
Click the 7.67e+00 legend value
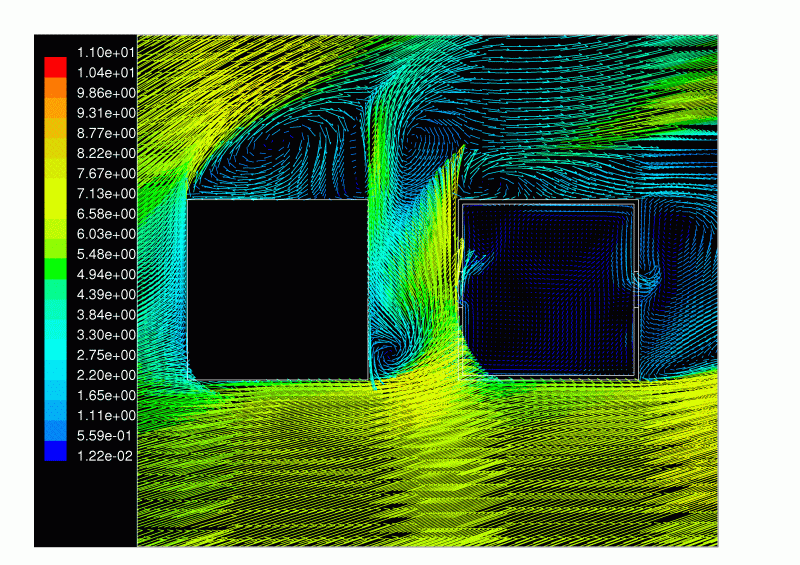(106, 174)
